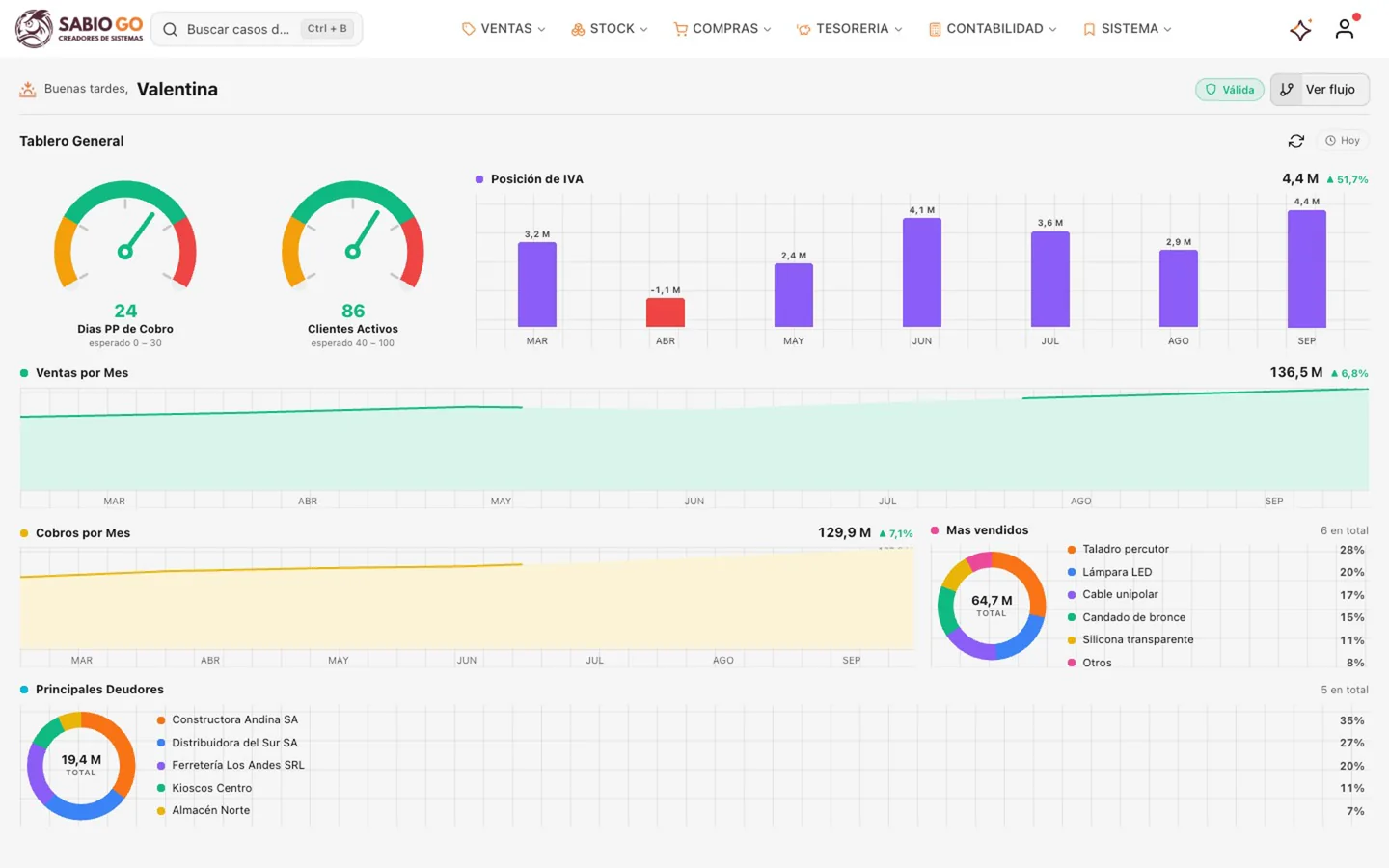1389x868 pixels.
Task: Expand the Contabilidad menu chevron
Action: pyautogui.click(x=1052, y=29)
